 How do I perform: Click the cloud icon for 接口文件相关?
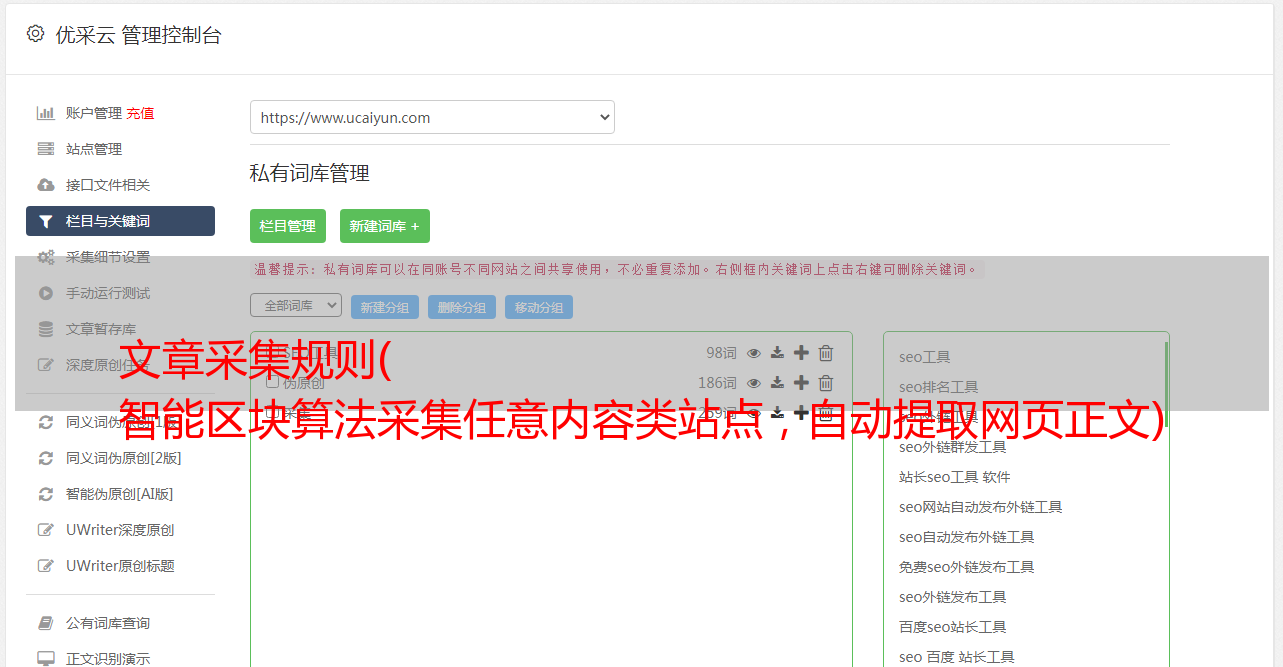[46, 185]
